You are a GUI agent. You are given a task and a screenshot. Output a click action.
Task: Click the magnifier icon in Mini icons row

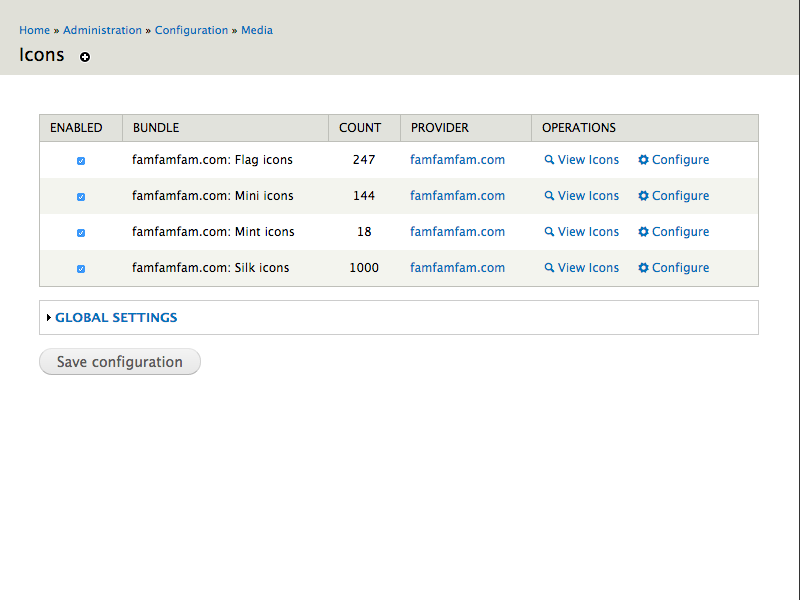549,196
